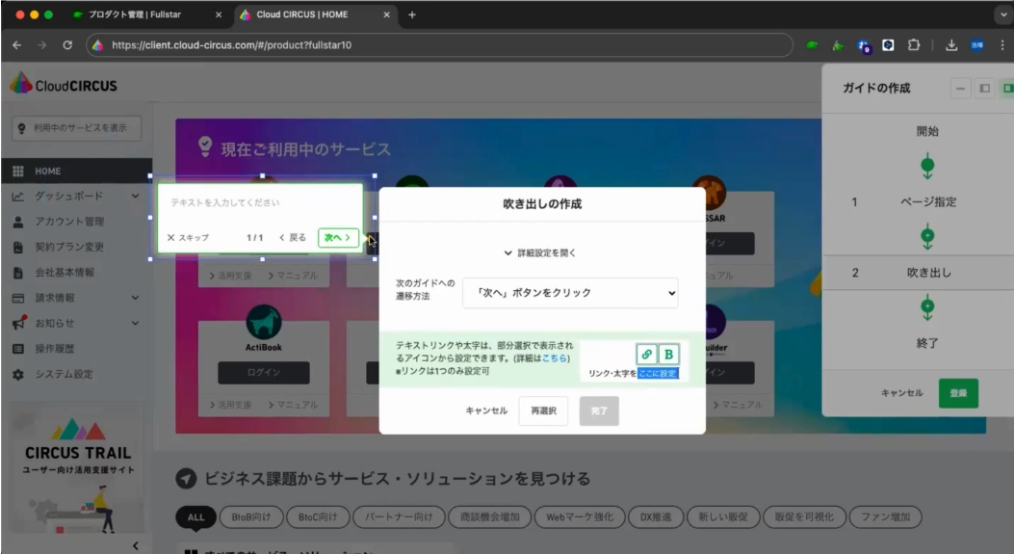The height and width of the screenshot is (554, 1014).
Task: Click the green pin under ページ指定 step
Action: click(927, 237)
